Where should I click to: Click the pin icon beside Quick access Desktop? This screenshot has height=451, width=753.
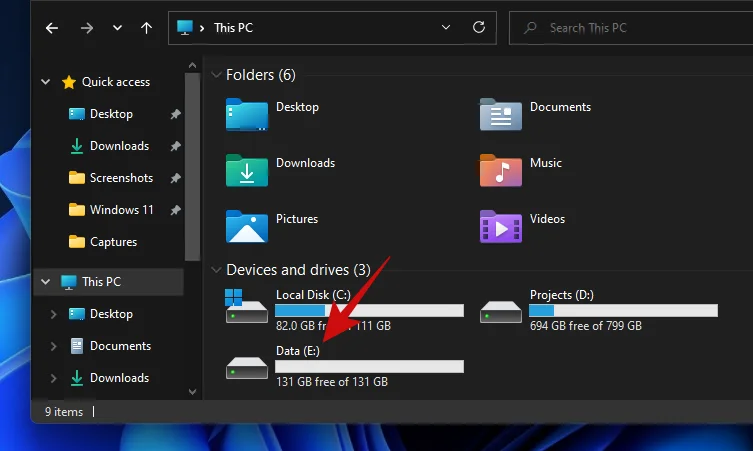pos(175,114)
